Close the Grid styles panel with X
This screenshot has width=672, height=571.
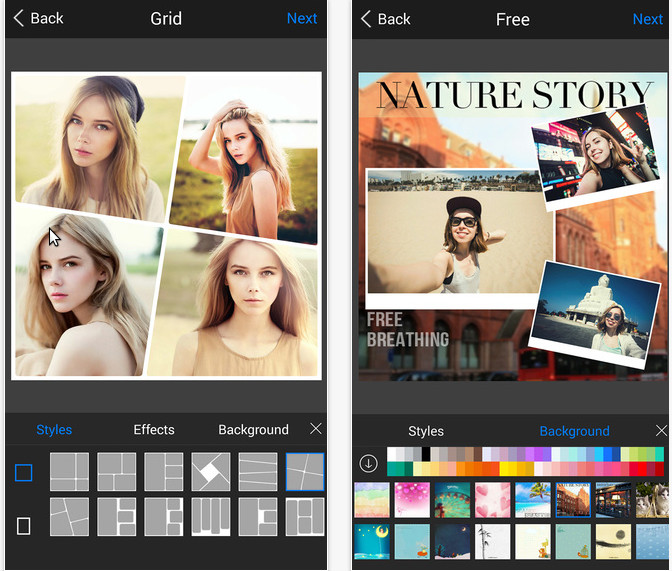coord(316,428)
